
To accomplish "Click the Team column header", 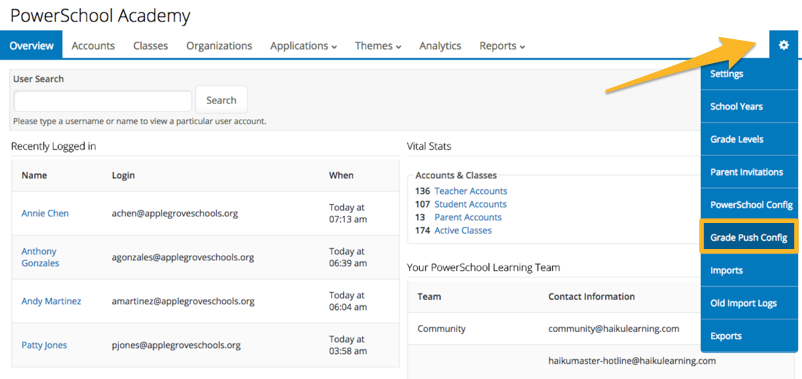I will tap(429, 297).
